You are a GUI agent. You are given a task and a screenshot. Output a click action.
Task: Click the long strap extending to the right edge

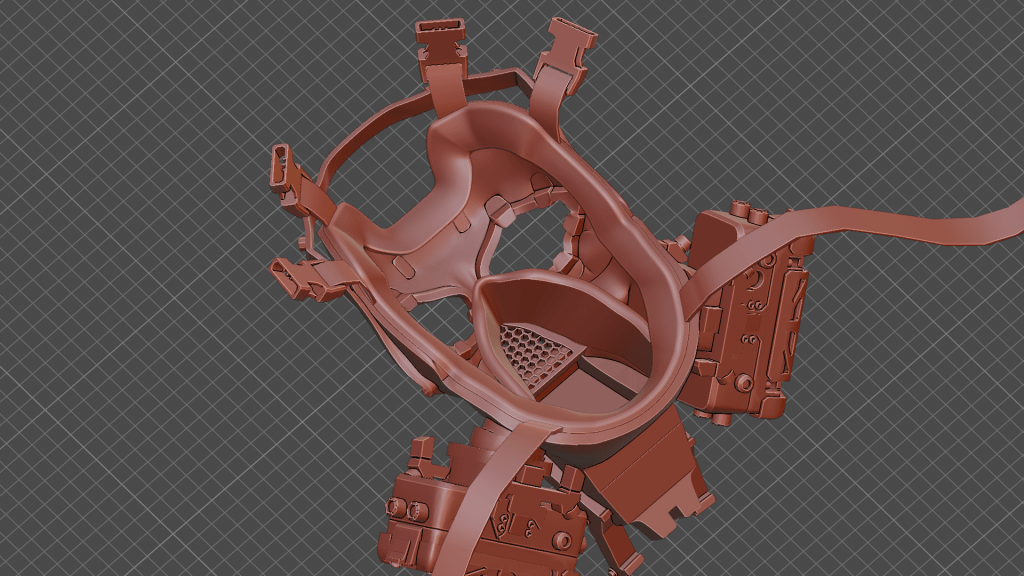pyautogui.click(x=900, y=222)
